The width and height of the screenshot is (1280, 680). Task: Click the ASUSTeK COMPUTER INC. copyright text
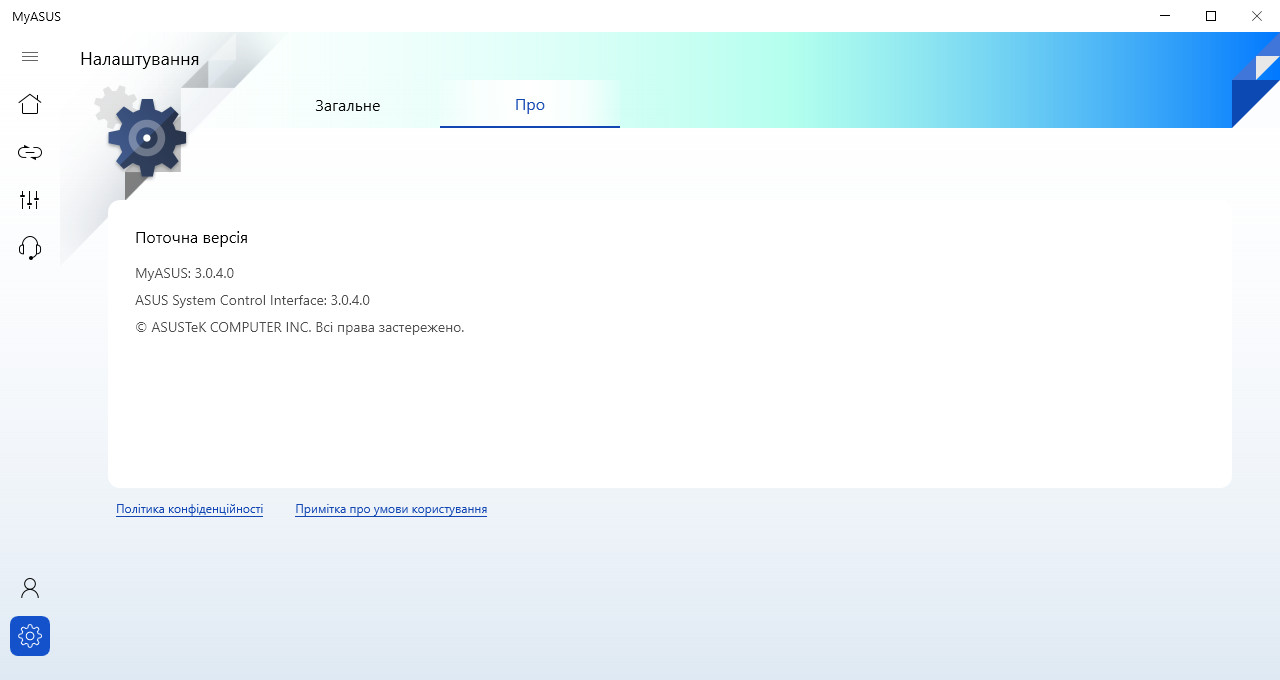tap(300, 327)
